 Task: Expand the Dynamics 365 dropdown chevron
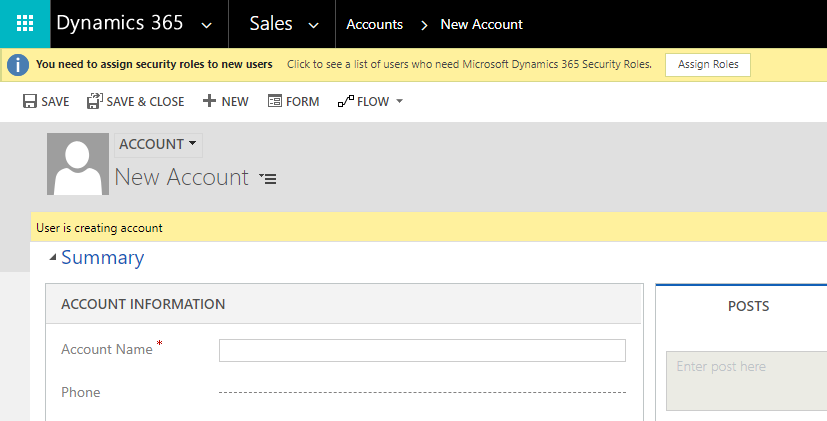[x=207, y=25]
